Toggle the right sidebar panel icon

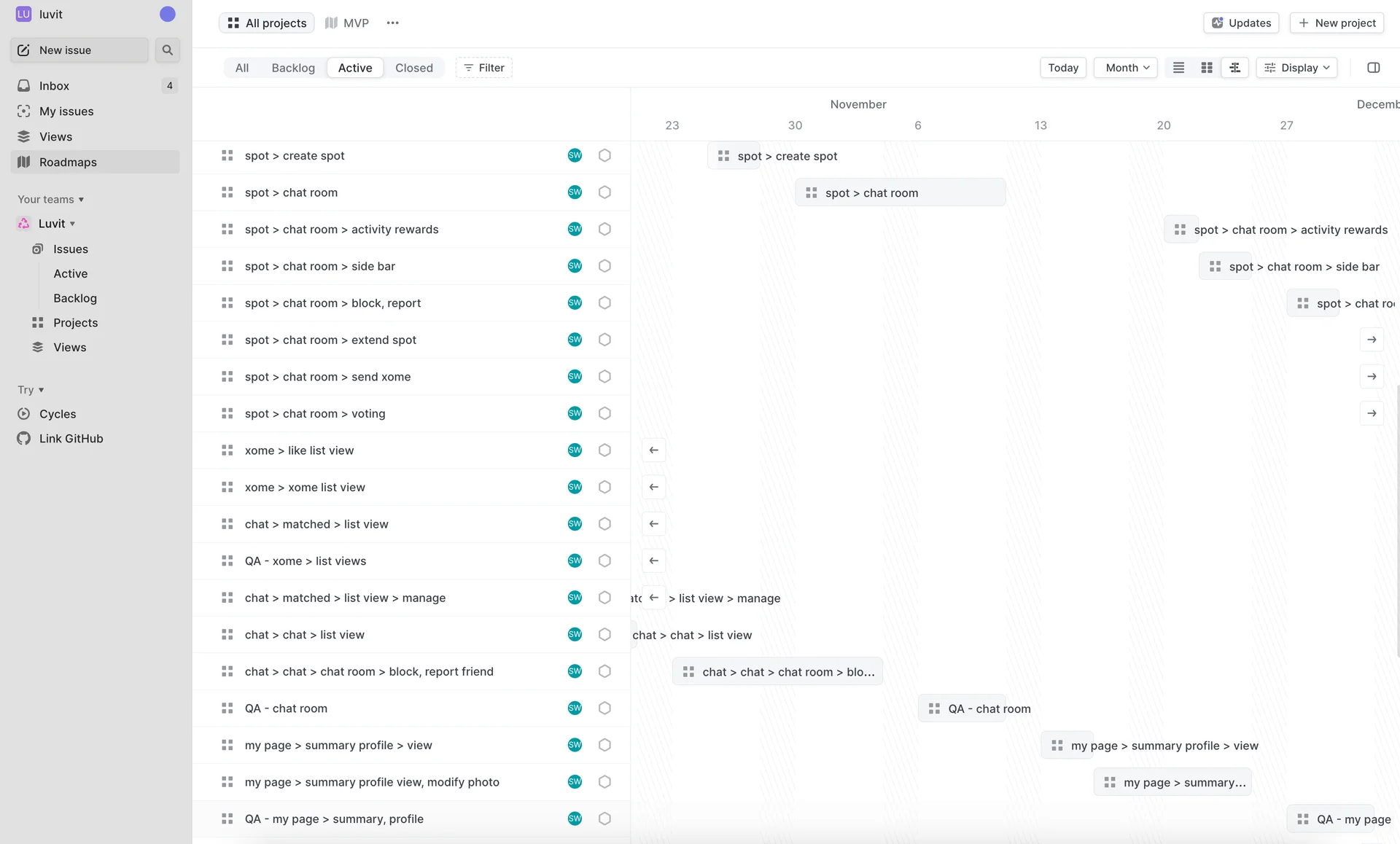[x=1373, y=68]
